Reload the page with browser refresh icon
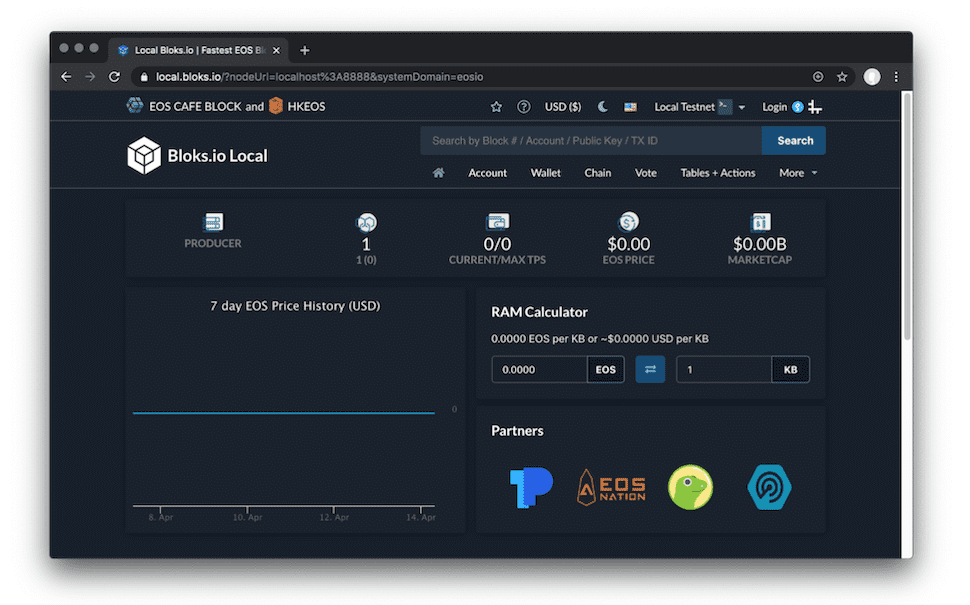970x605 pixels. tap(115, 77)
